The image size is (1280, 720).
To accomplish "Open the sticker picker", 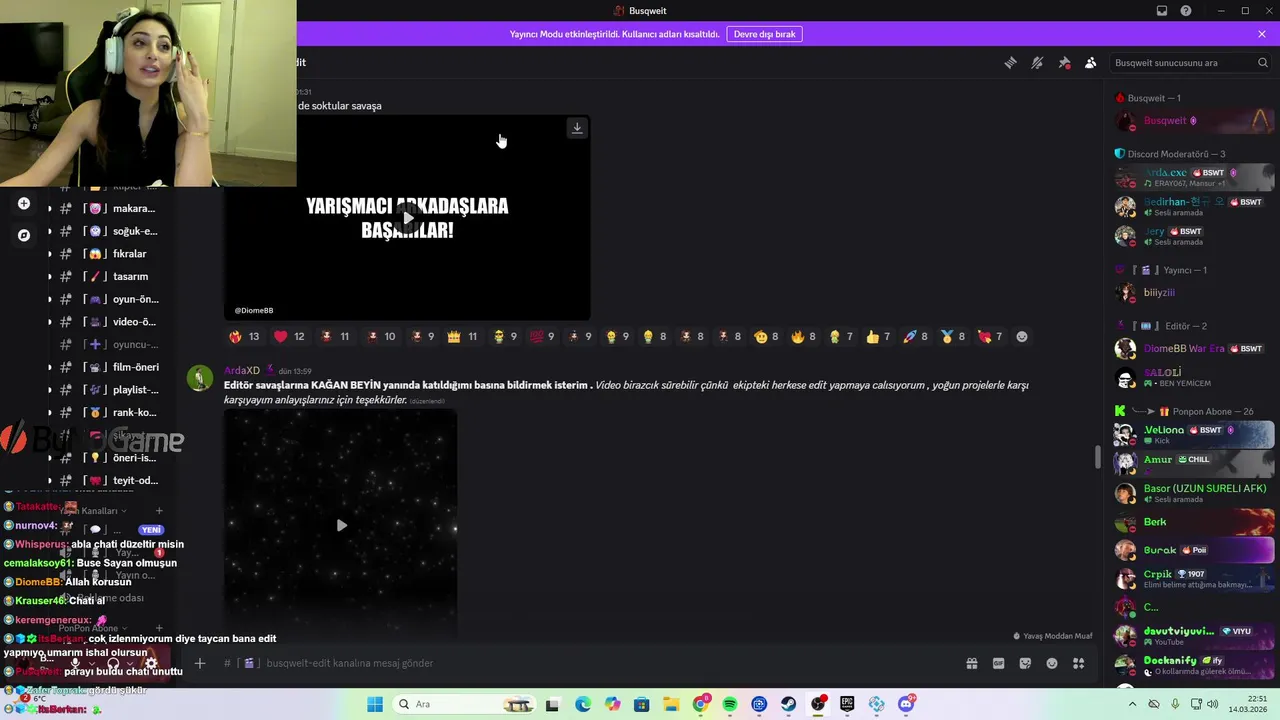I will 1025,663.
